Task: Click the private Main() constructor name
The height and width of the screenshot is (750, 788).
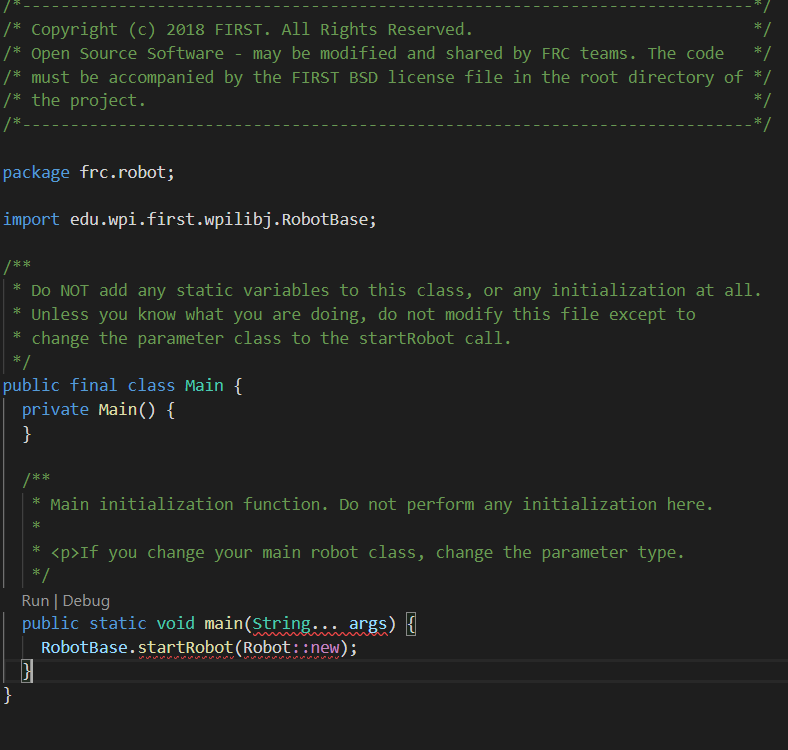Action: (118, 409)
